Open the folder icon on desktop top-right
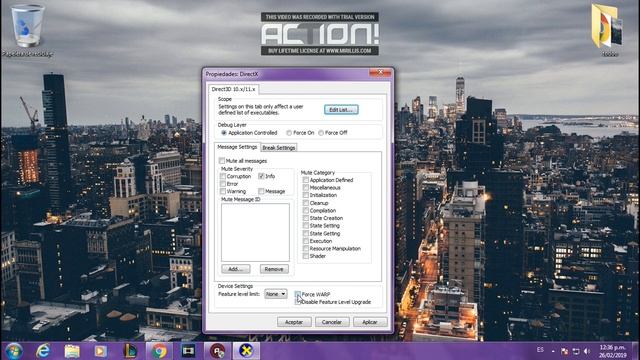Image resolution: width=640 pixels, height=360 pixels. [607, 29]
